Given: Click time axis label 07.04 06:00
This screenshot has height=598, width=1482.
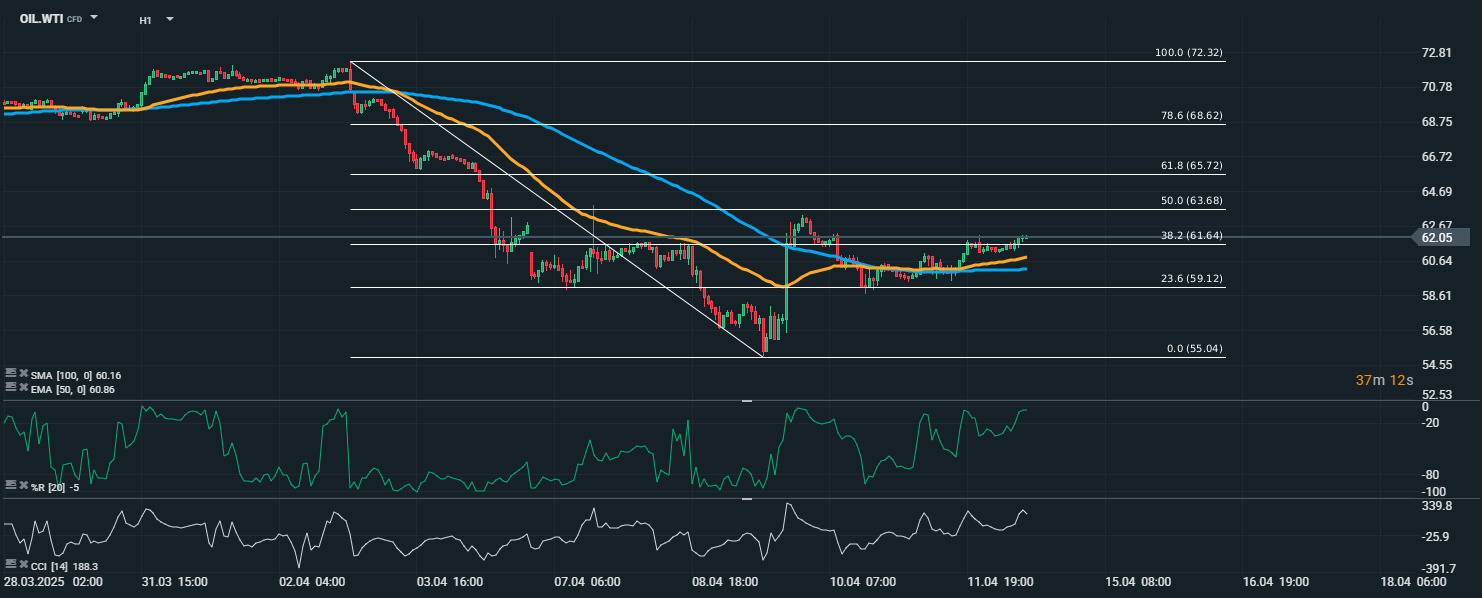Looking at the screenshot, I should [587, 582].
